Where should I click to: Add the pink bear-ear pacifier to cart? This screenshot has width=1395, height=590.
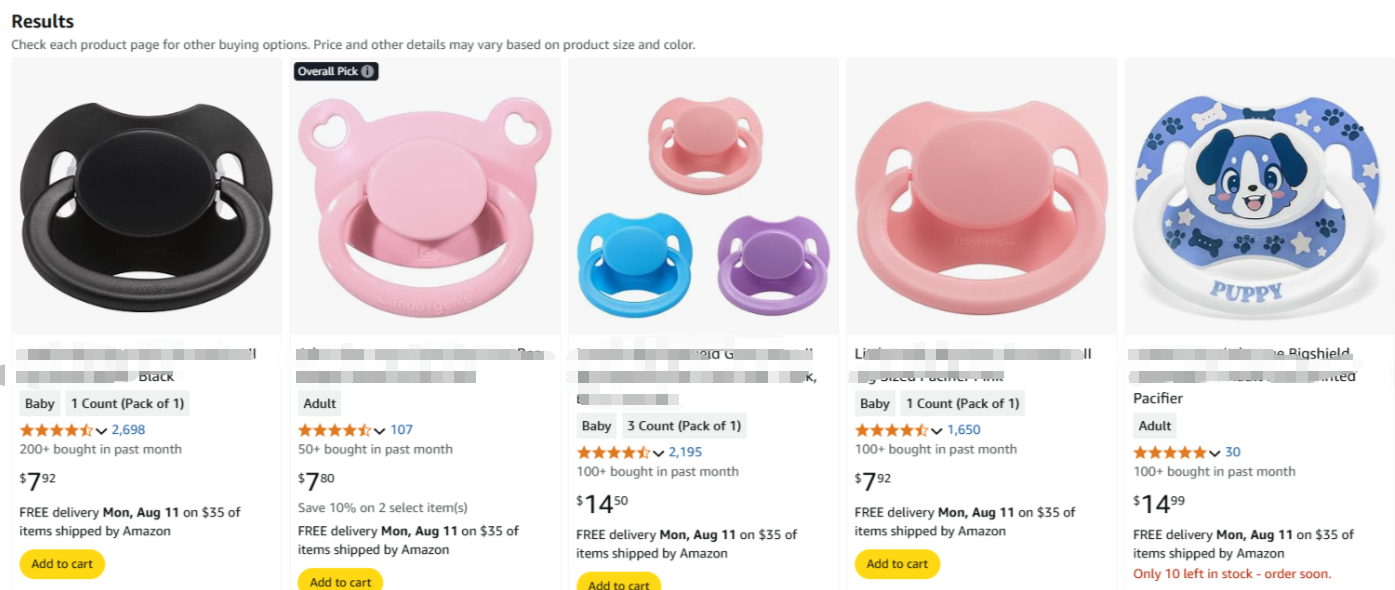[x=340, y=582]
